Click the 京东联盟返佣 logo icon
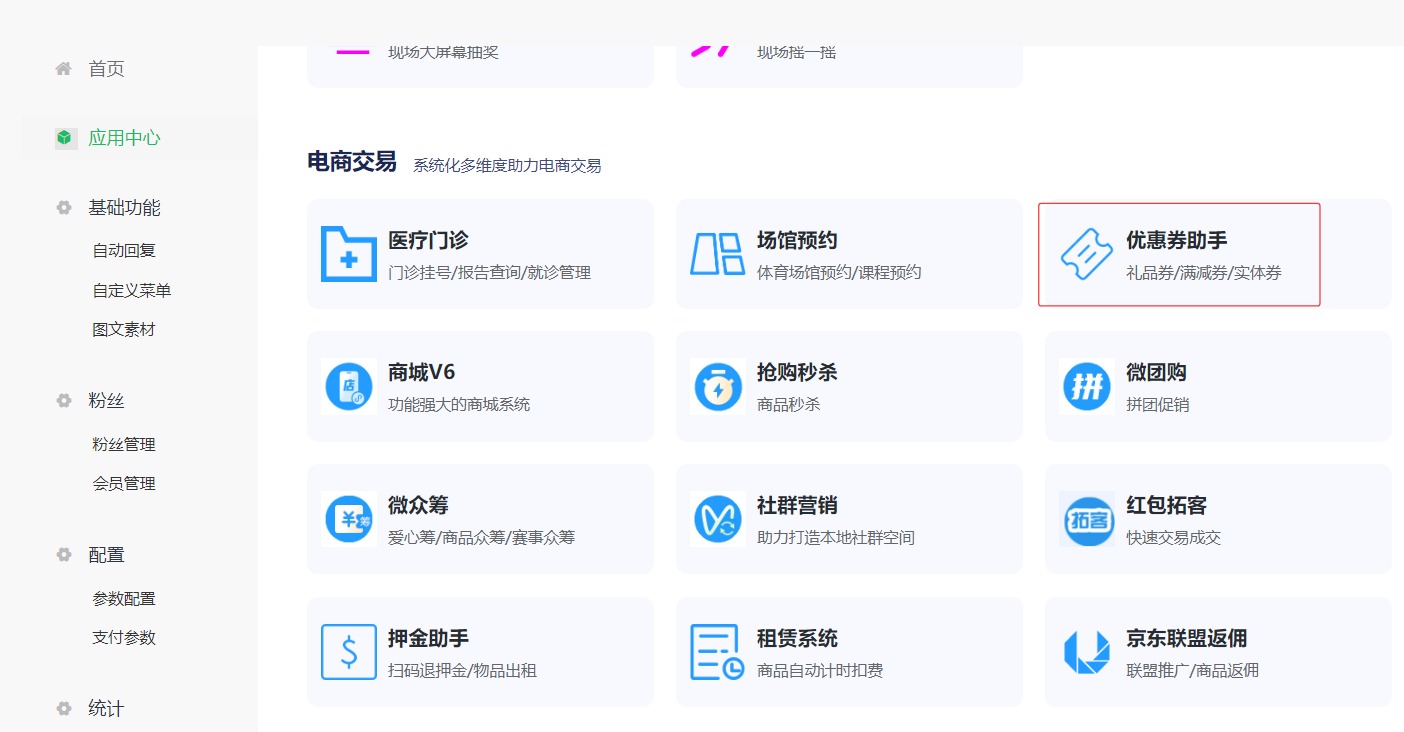 click(1087, 652)
